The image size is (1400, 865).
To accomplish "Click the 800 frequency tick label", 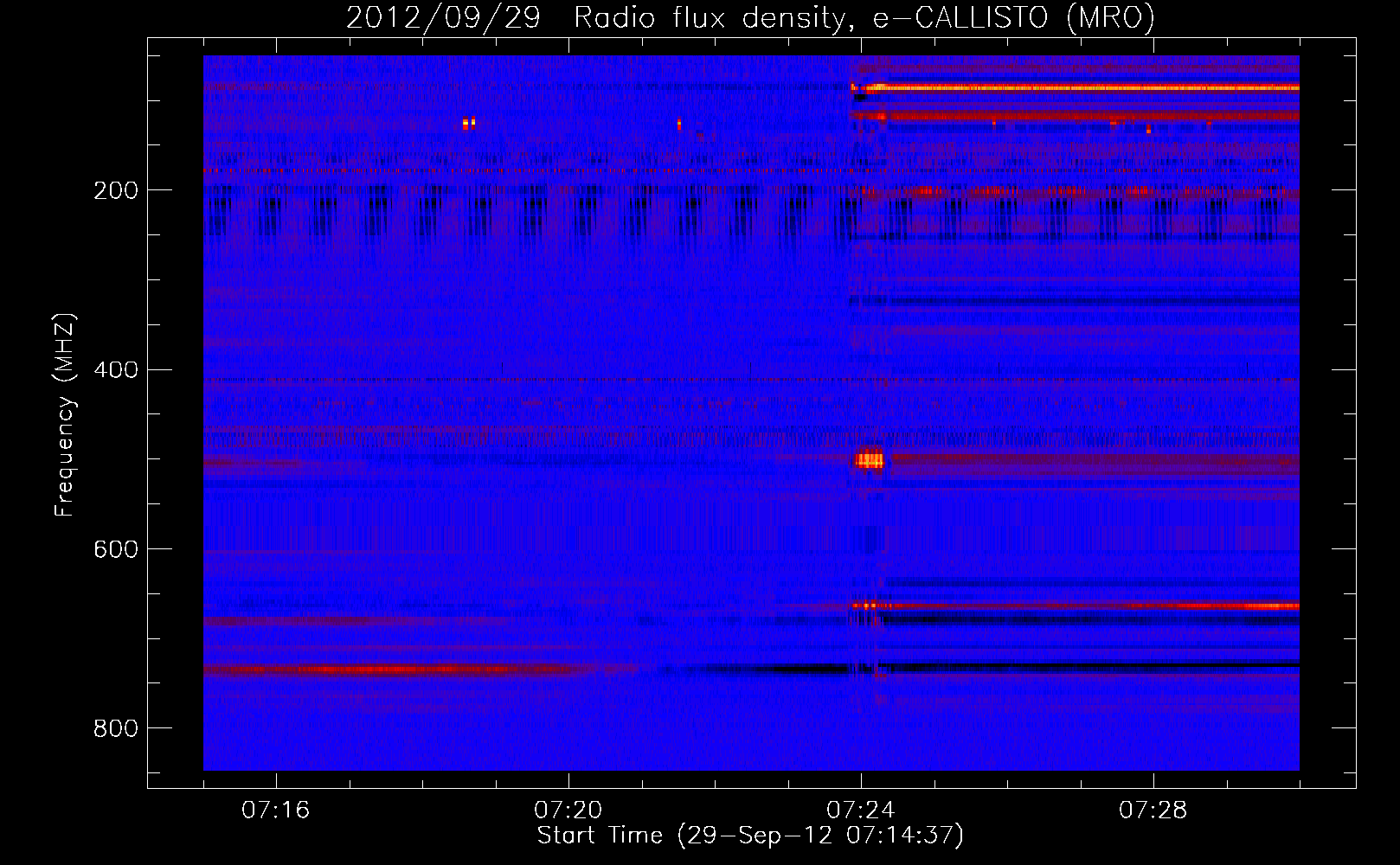I will coord(116,729).
